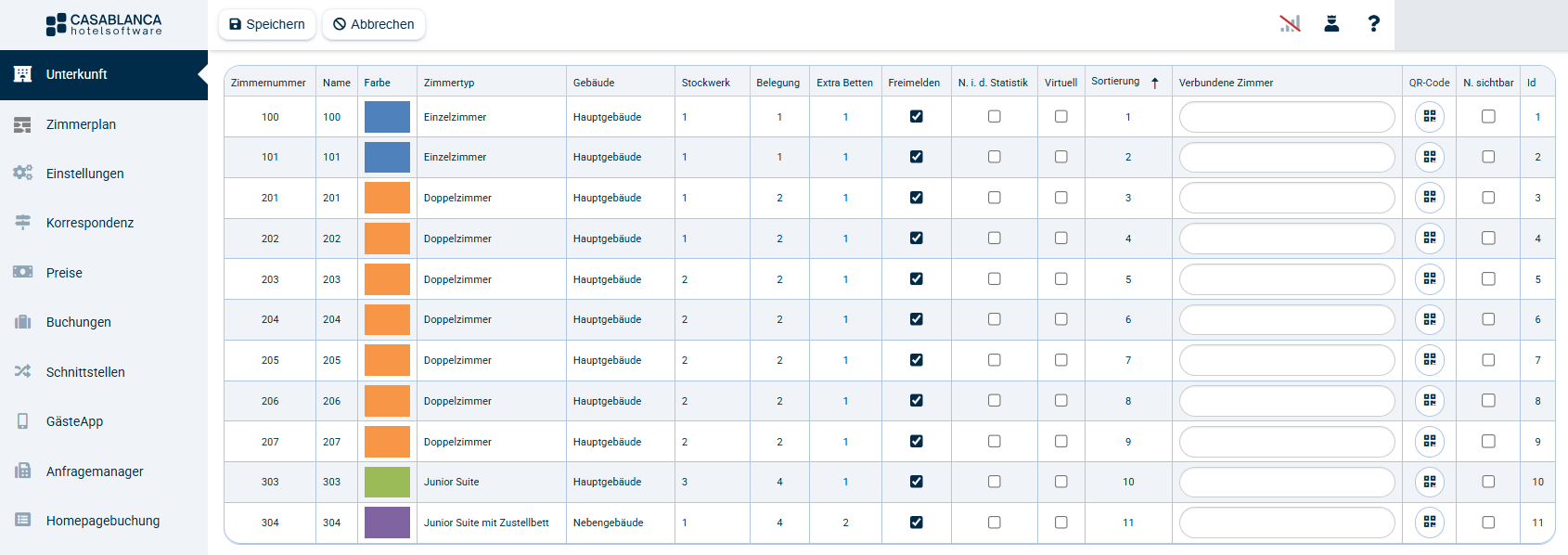
Task: Sort by Belegung column header
Action: (778, 83)
